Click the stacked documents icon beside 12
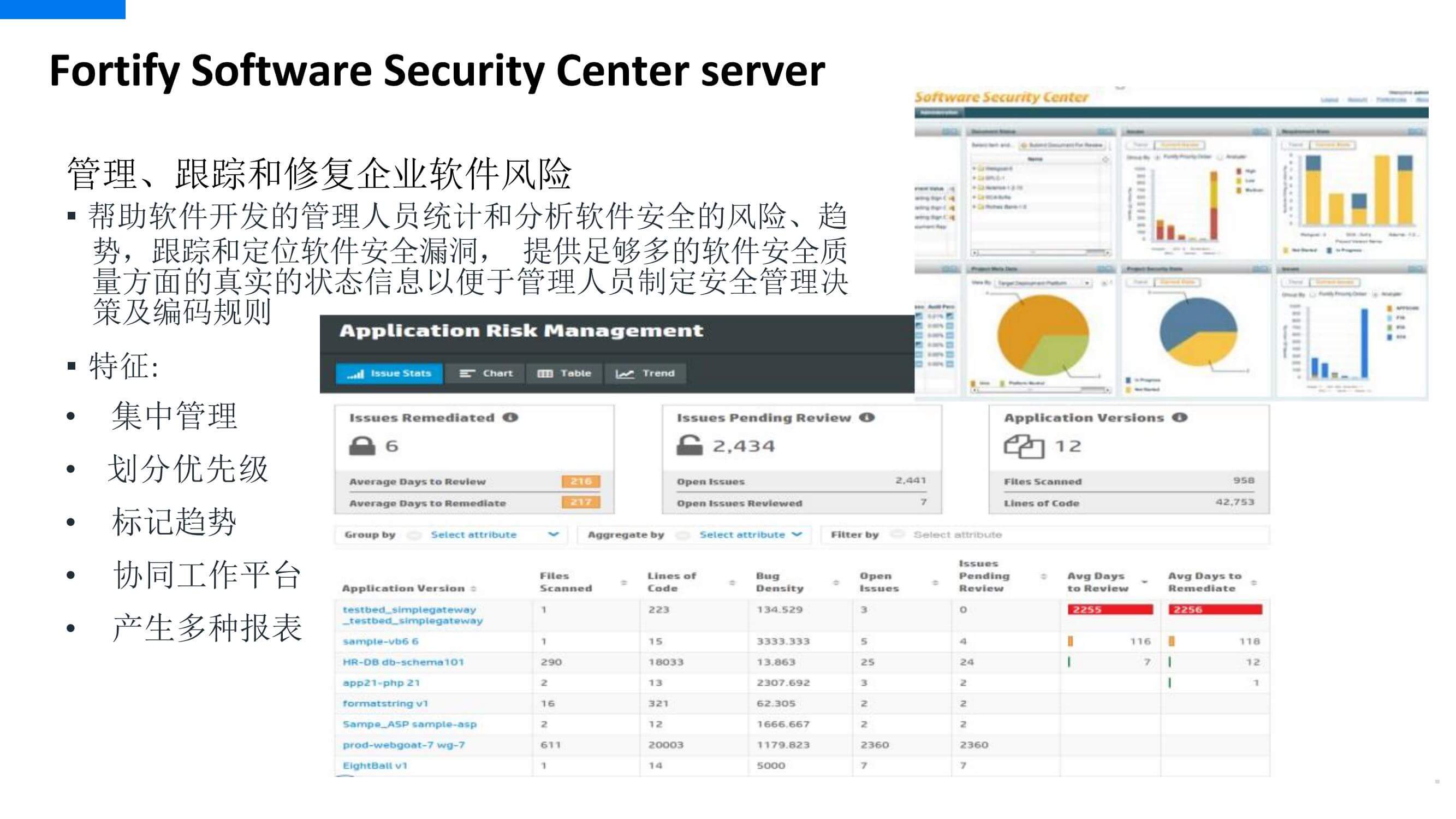Screen dimensions: 1456x819 point(1023,446)
